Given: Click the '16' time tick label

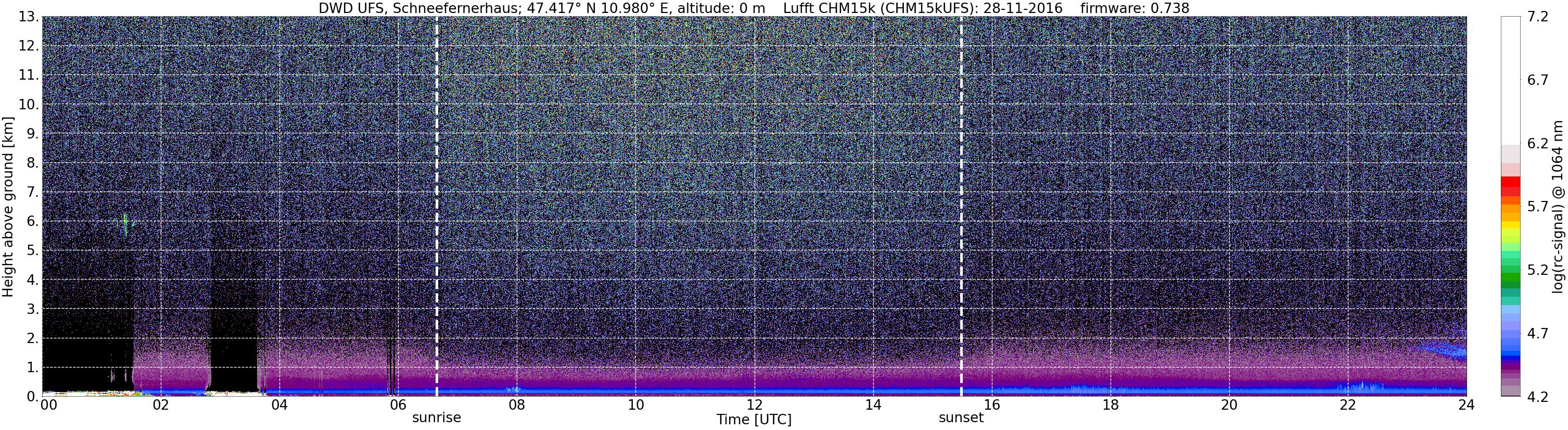Looking at the screenshot, I should (991, 404).
